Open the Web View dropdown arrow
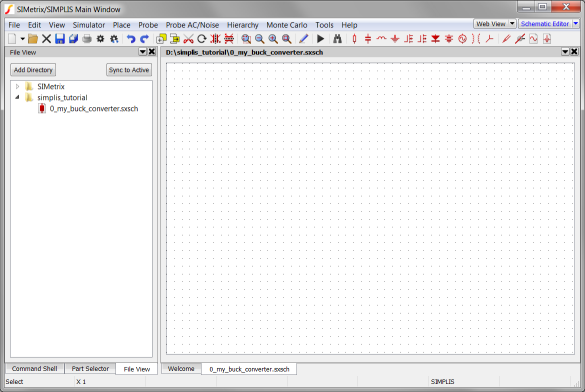Viewport: 585px width, 392px height. pyautogui.click(x=512, y=24)
